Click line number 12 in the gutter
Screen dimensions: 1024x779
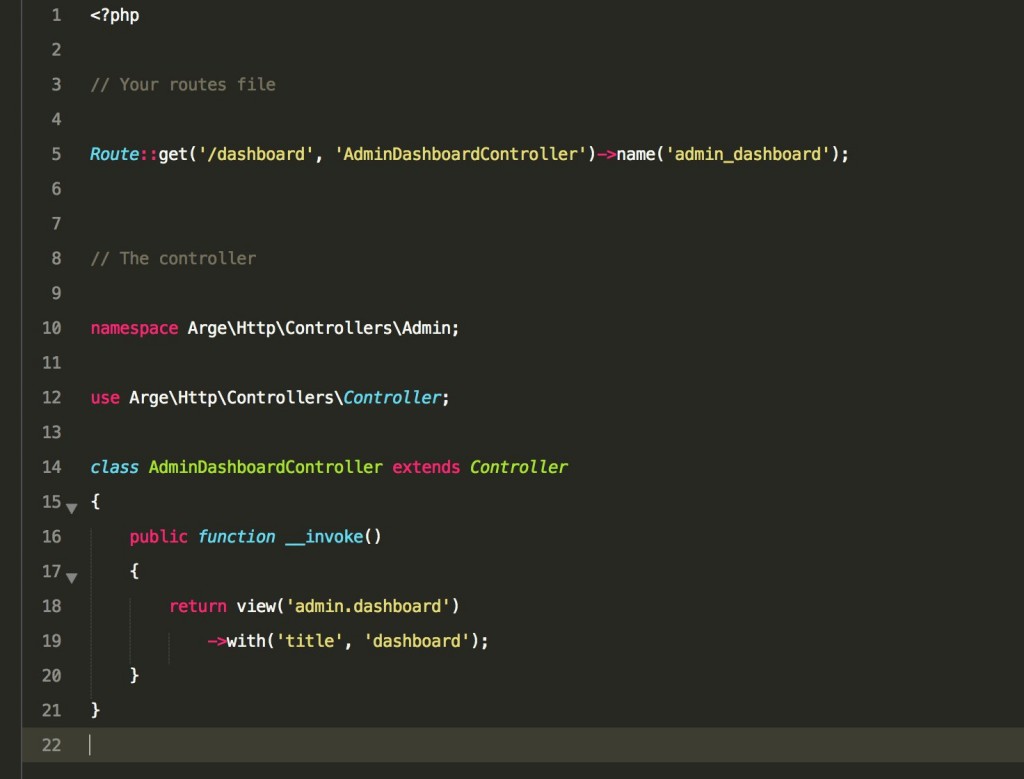click(x=52, y=397)
